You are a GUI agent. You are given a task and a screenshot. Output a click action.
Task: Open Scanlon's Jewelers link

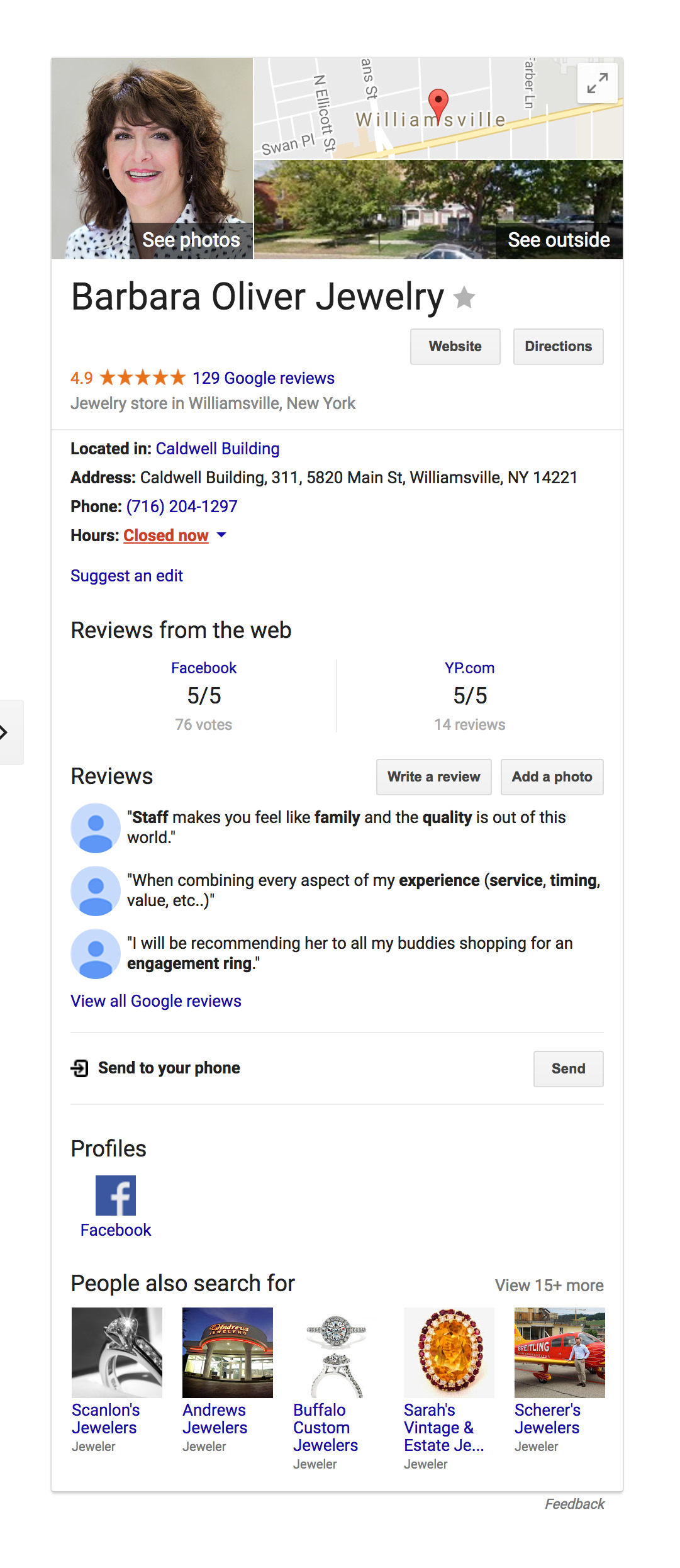tap(106, 1419)
